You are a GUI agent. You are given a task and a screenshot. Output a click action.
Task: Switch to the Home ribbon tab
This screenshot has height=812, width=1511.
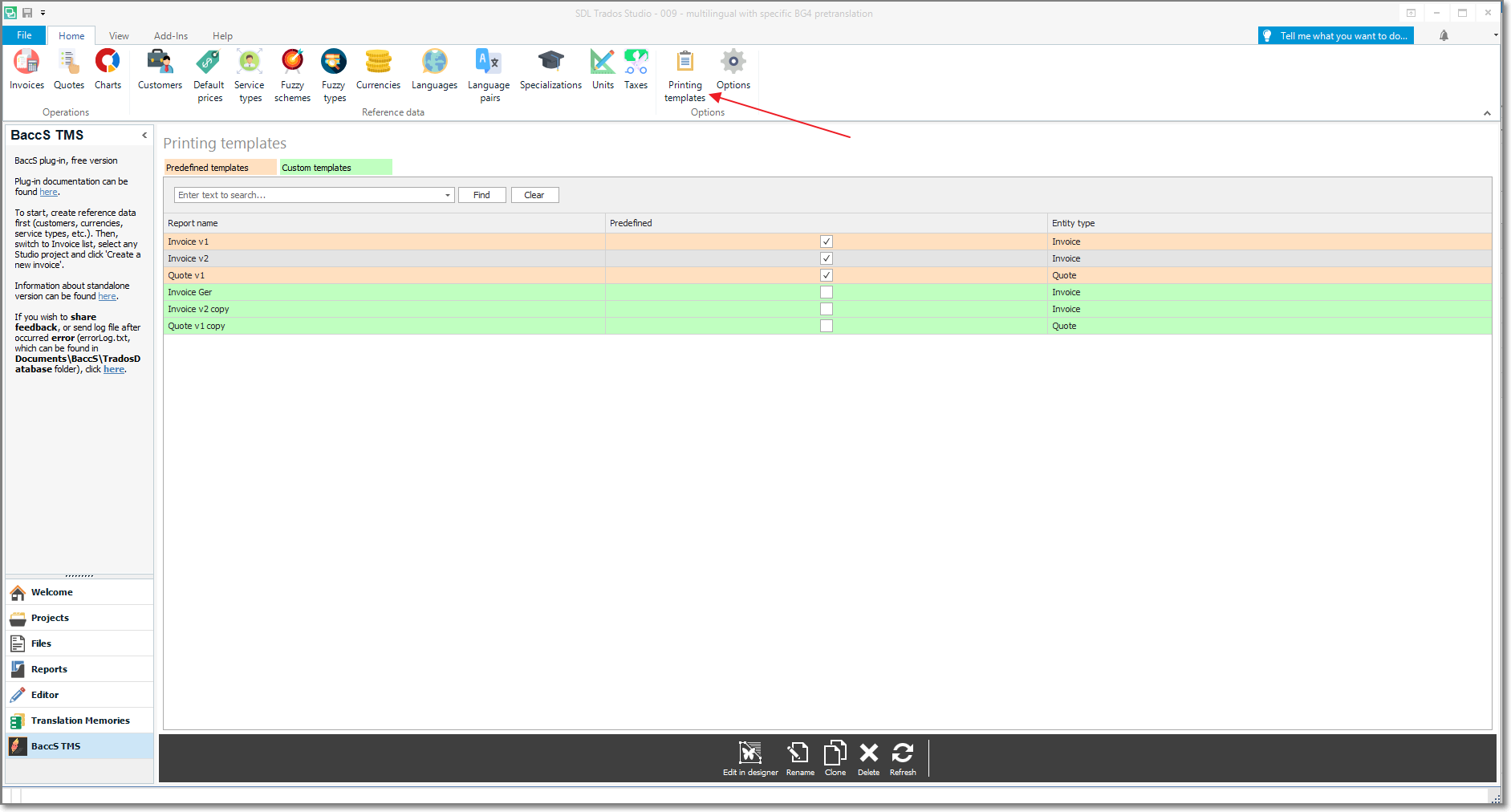[x=71, y=35]
